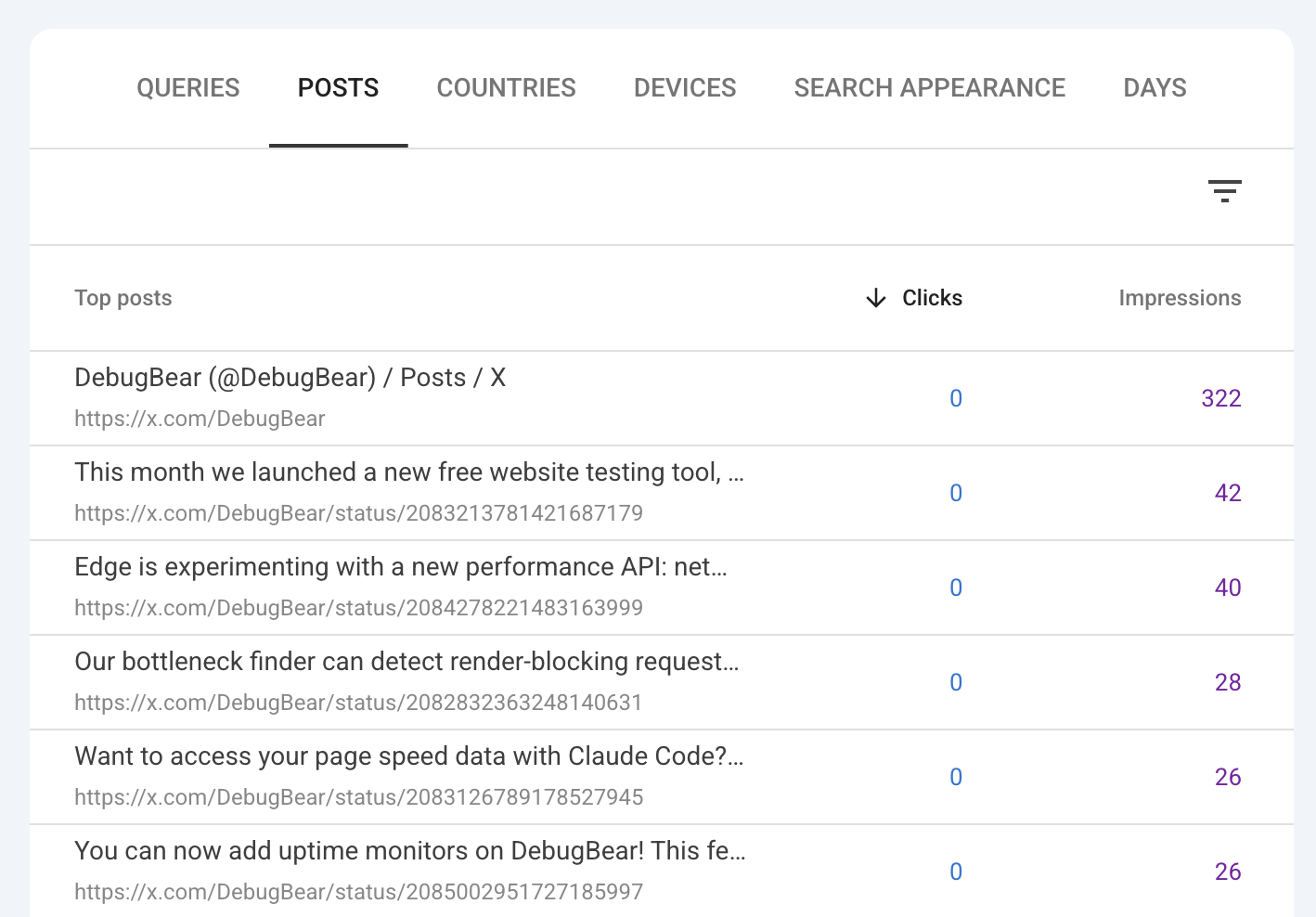The width and height of the screenshot is (1316, 917).
Task: Click clicks 0 in 'This month we launched' row
Action: (x=956, y=493)
